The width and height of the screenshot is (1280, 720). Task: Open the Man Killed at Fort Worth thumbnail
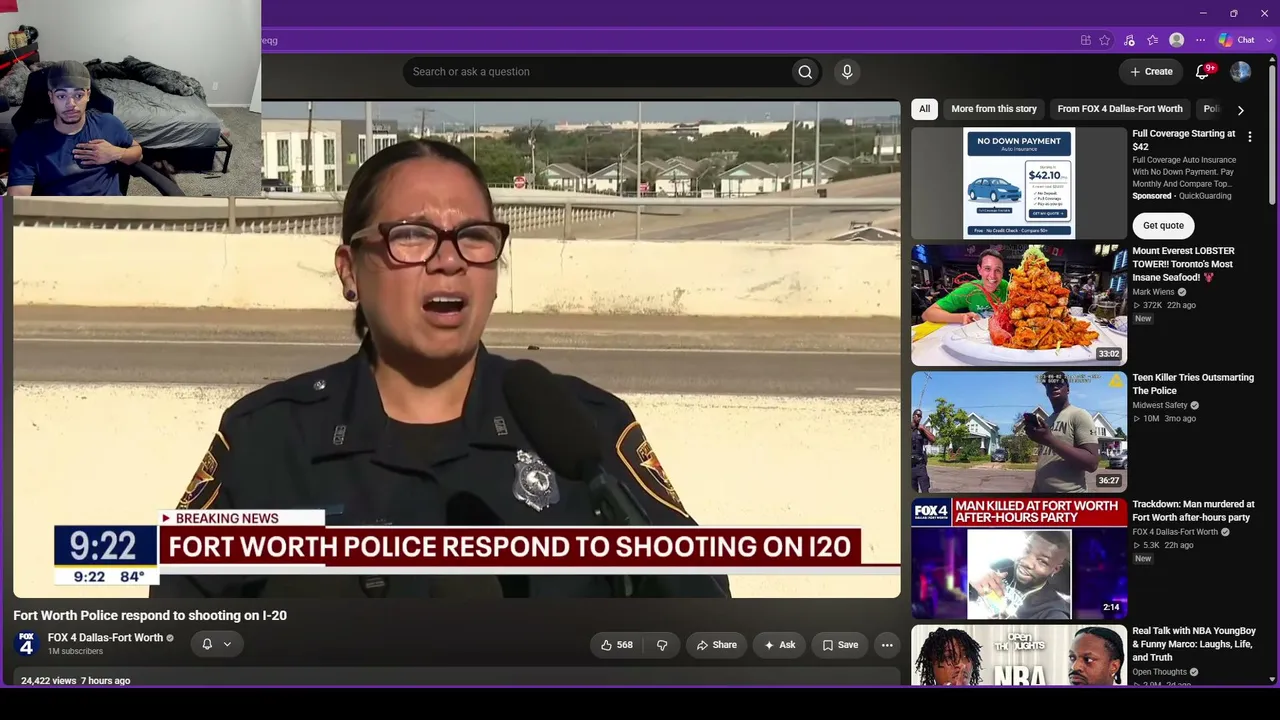click(1019, 559)
